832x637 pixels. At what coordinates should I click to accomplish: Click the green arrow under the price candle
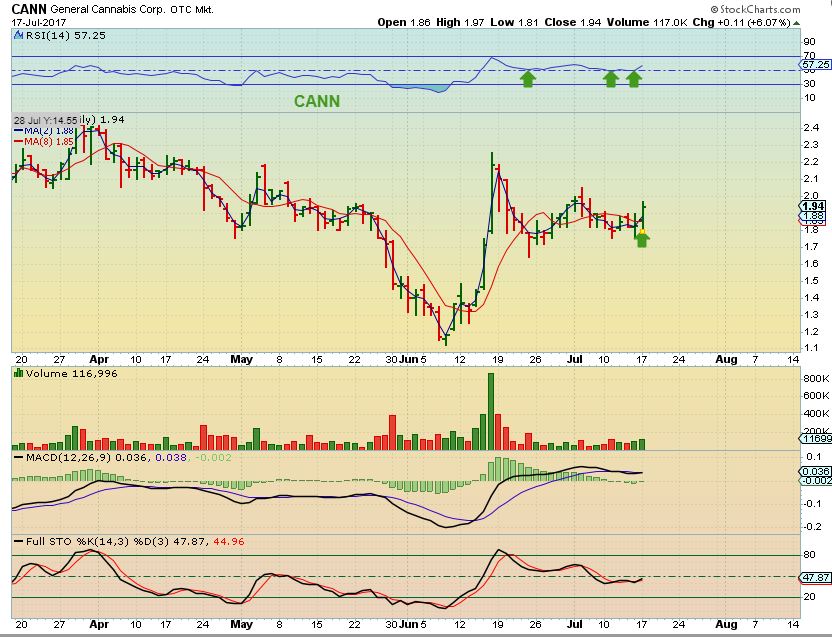pos(642,239)
